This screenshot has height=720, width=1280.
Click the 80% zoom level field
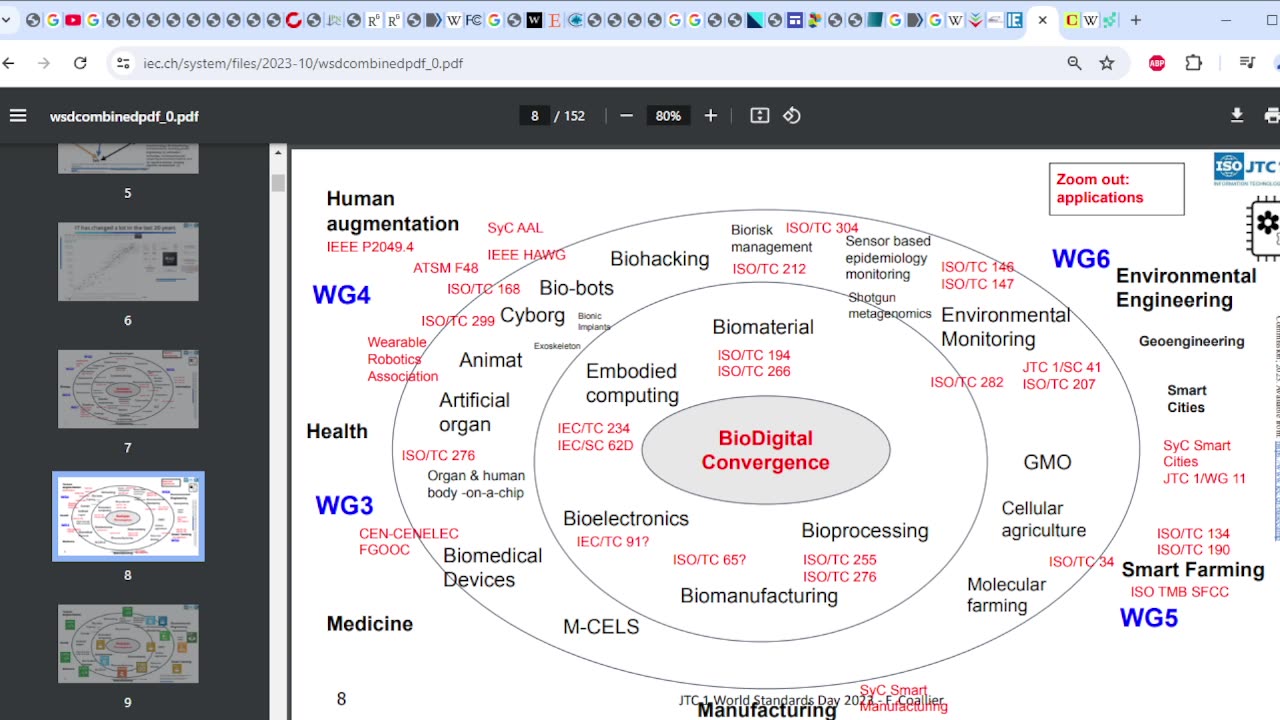[x=668, y=116]
